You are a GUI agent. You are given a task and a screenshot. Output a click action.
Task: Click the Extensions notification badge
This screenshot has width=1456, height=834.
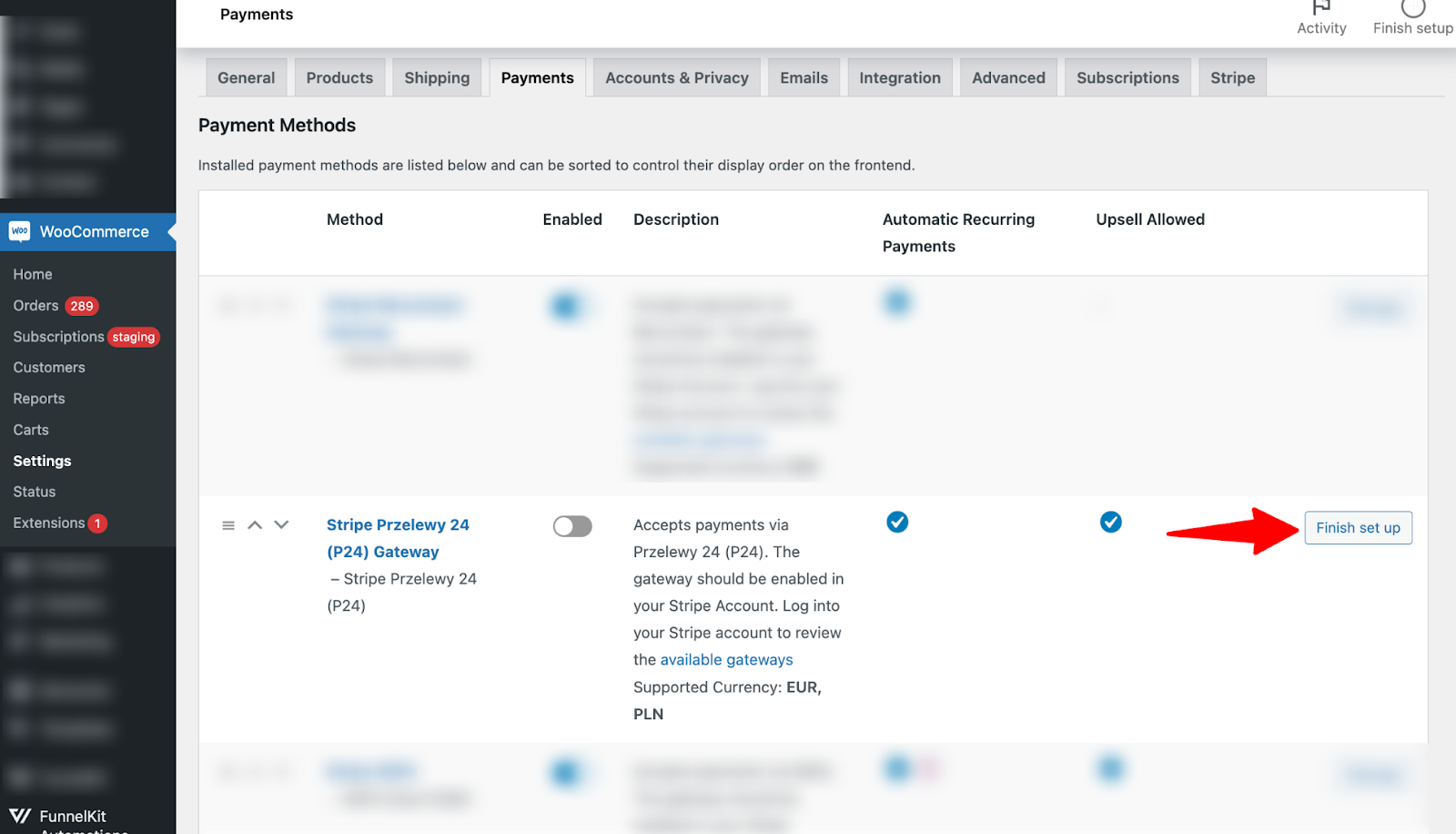point(97,524)
